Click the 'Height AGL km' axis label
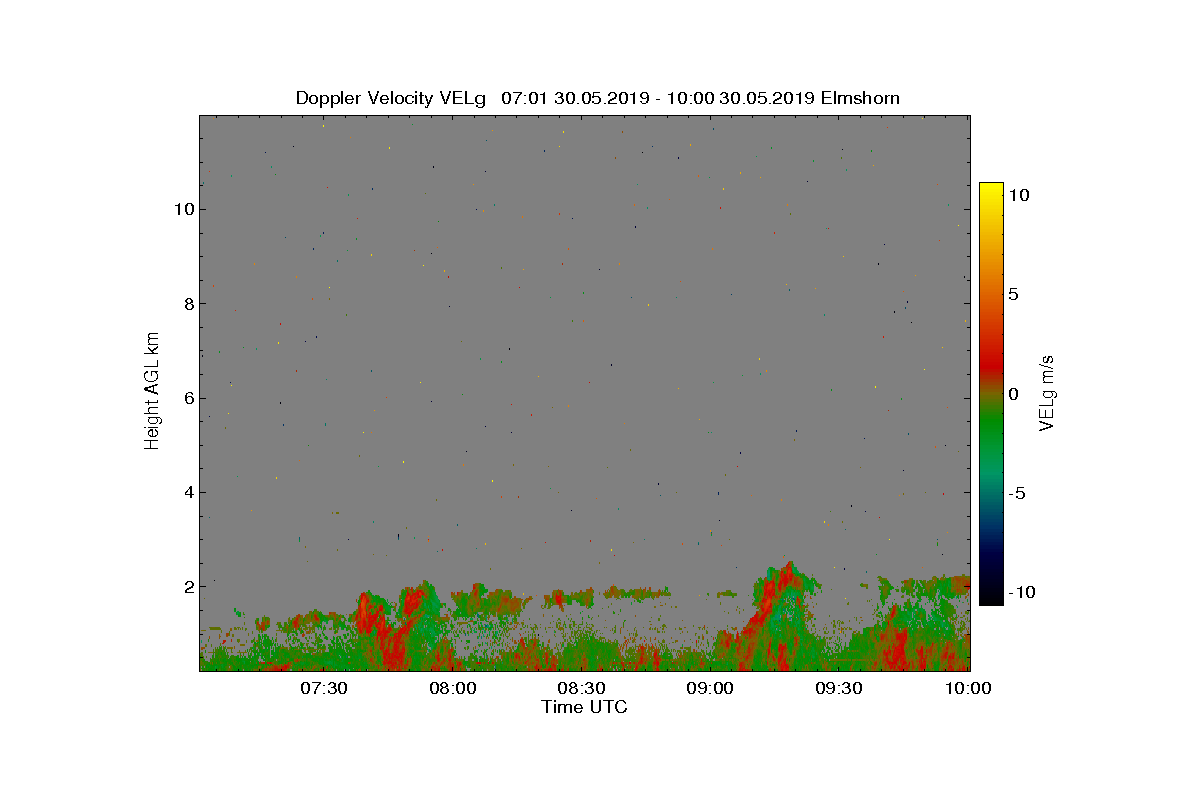 (152, 390)
